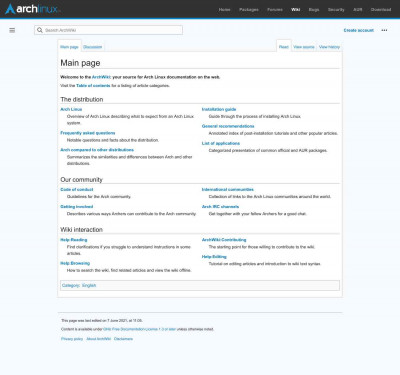Open Forums in the top navigation
Image resolution: width=400 pixels, height=375 pixels.
coord(275,10)
